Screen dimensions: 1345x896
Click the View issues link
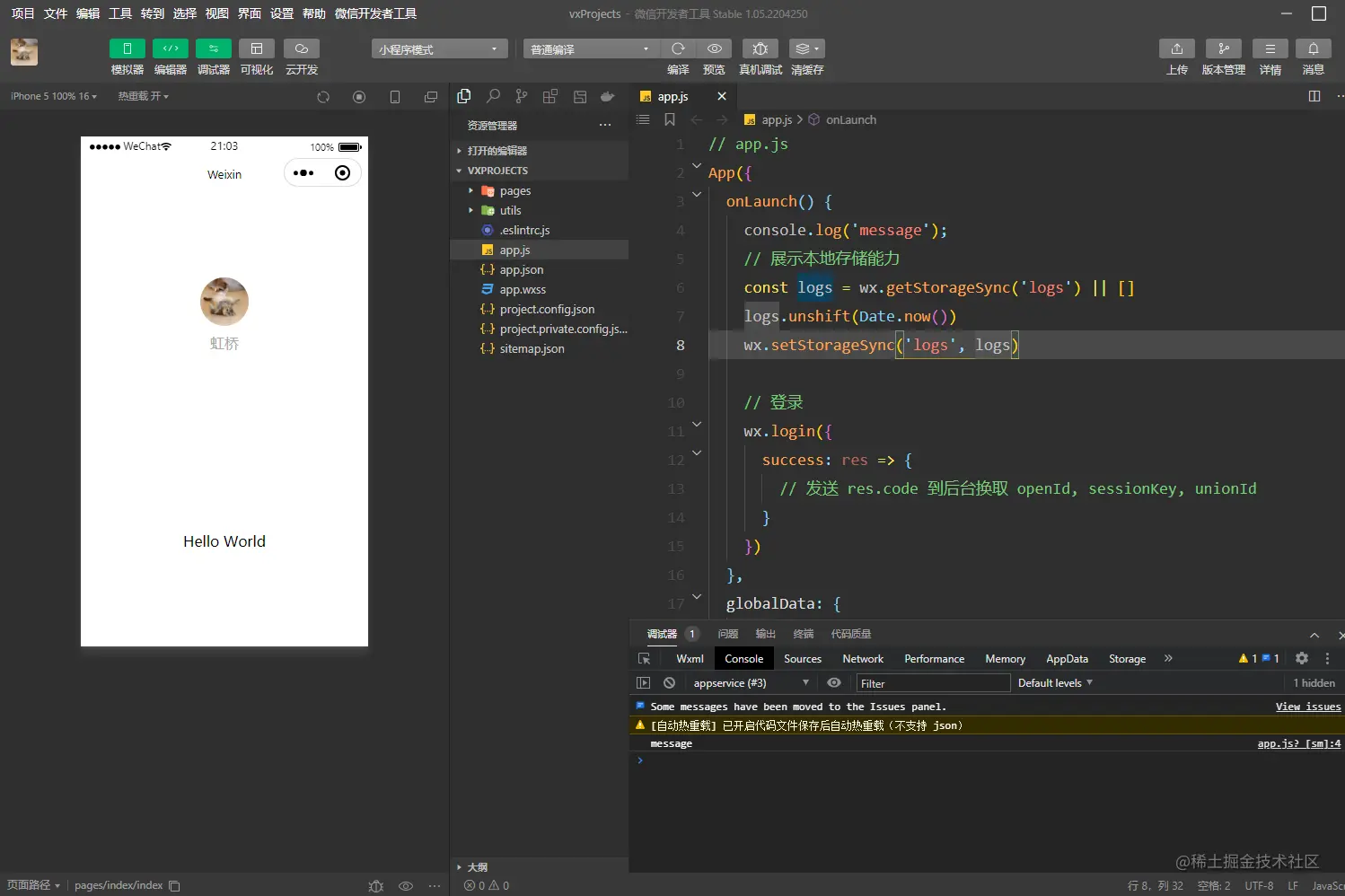pos(1307,707)
